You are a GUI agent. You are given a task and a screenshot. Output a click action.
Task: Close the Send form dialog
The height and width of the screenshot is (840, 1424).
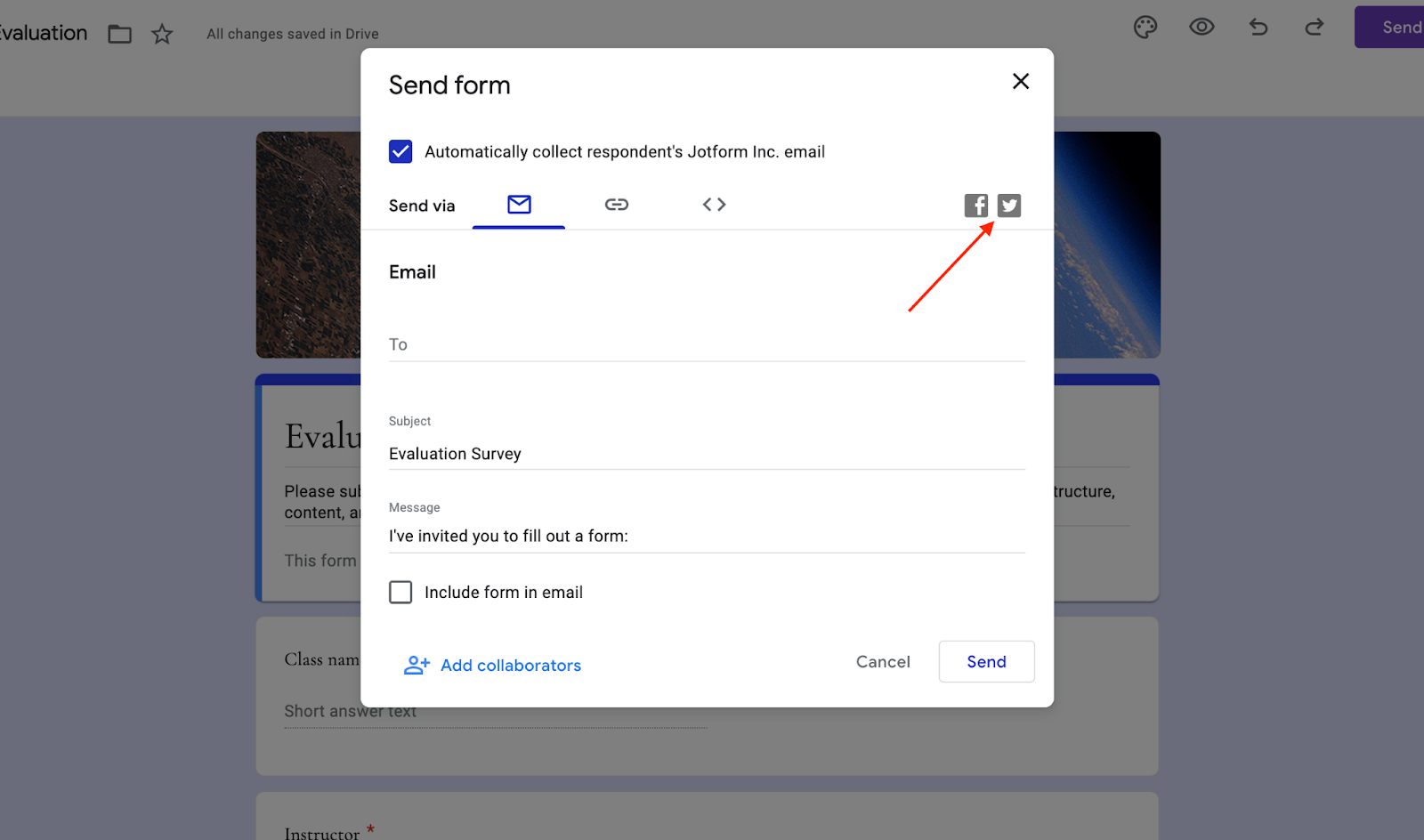point(1021,82)
